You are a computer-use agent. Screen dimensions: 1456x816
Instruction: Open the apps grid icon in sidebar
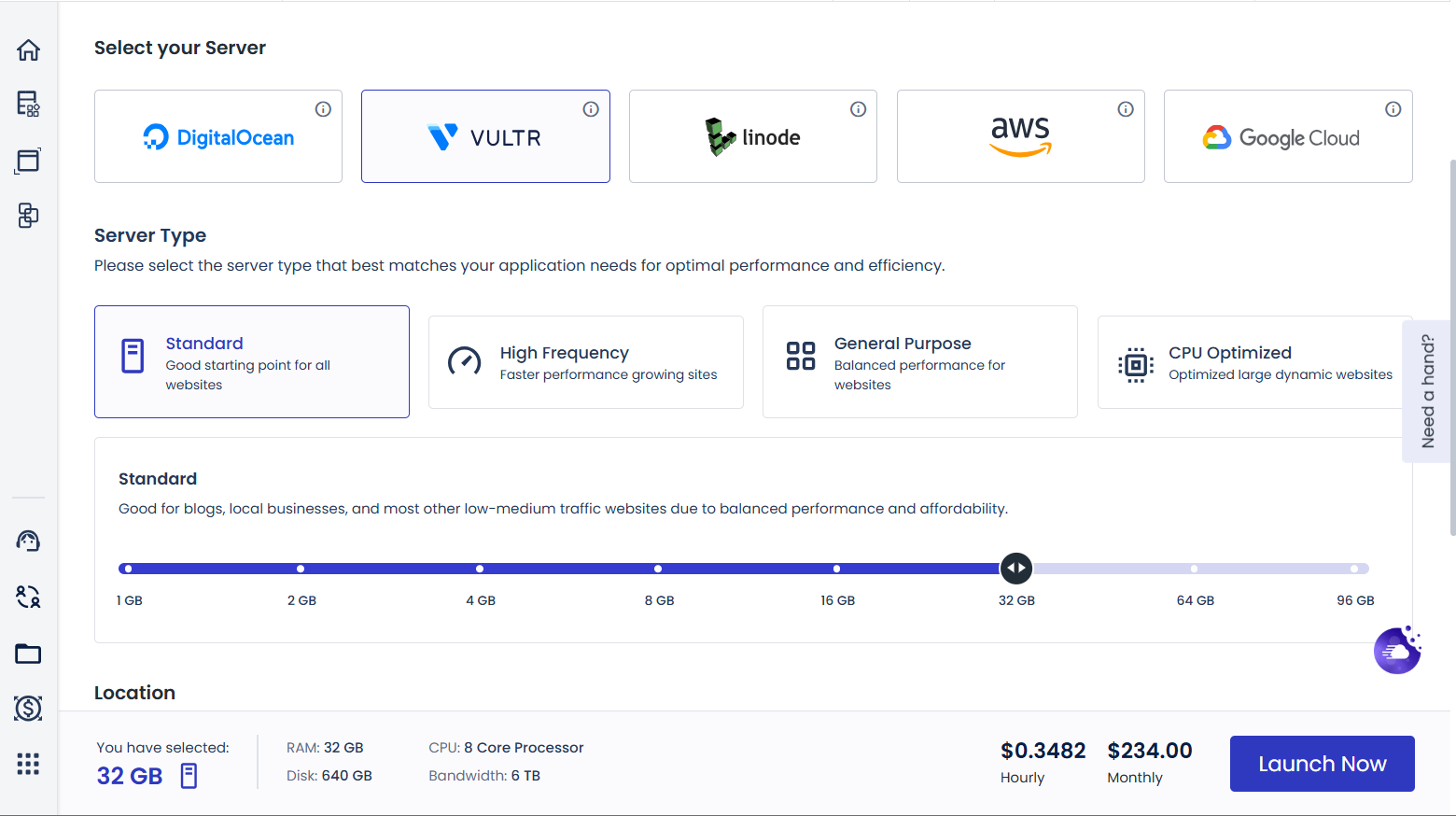[28, 764]
